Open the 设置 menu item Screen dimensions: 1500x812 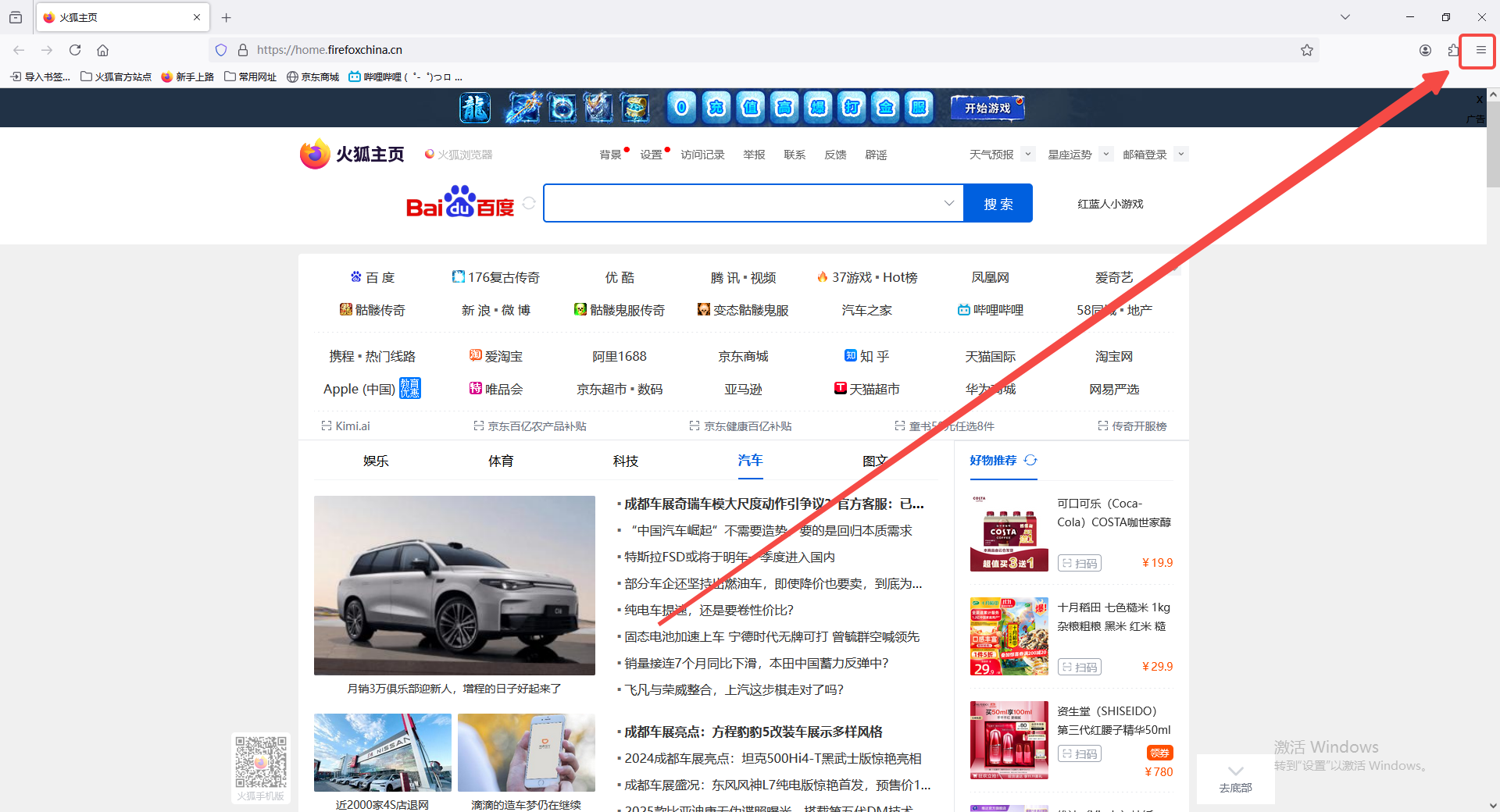click(652, 155)
